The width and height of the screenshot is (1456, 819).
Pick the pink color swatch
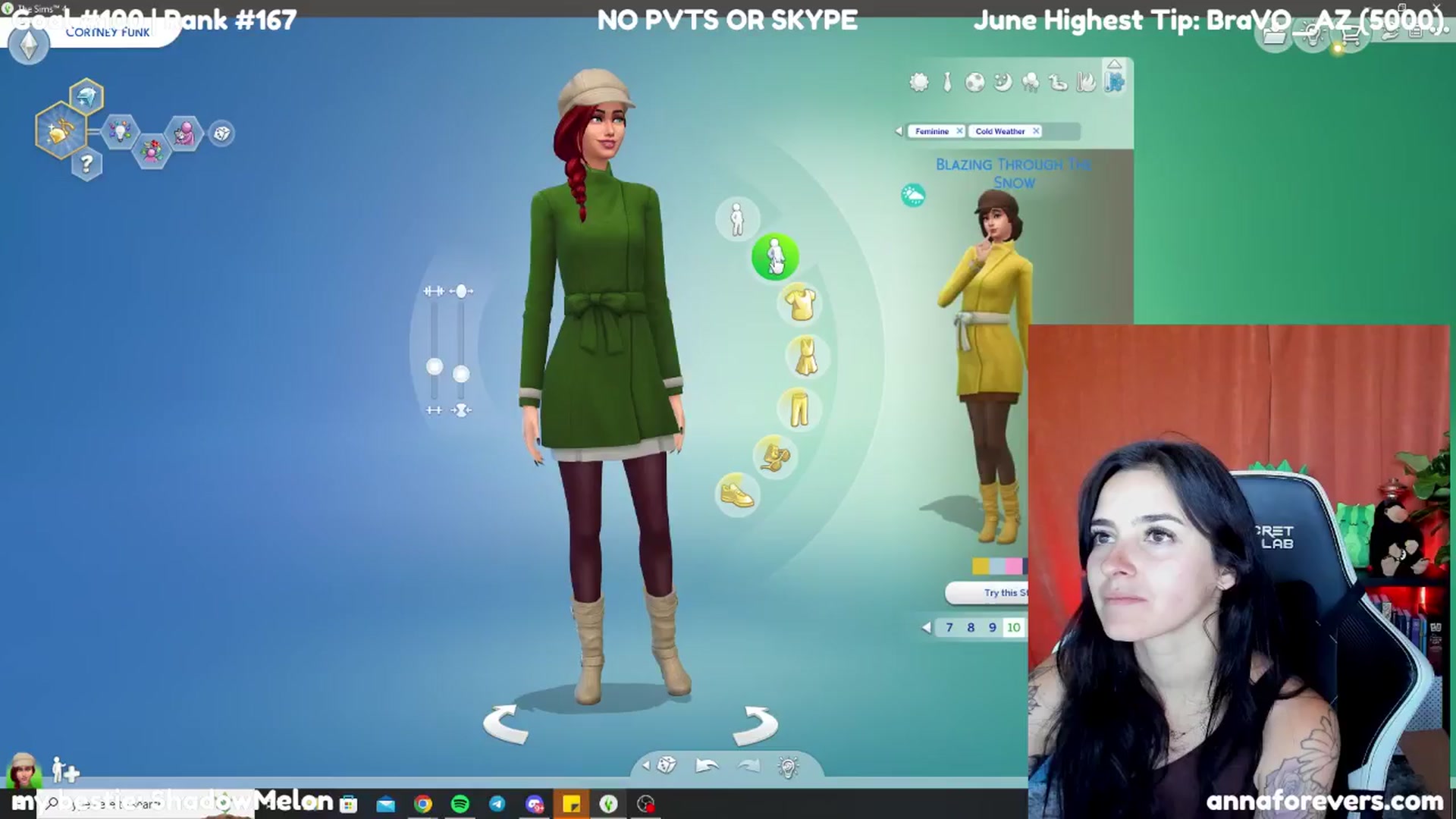1014,566
